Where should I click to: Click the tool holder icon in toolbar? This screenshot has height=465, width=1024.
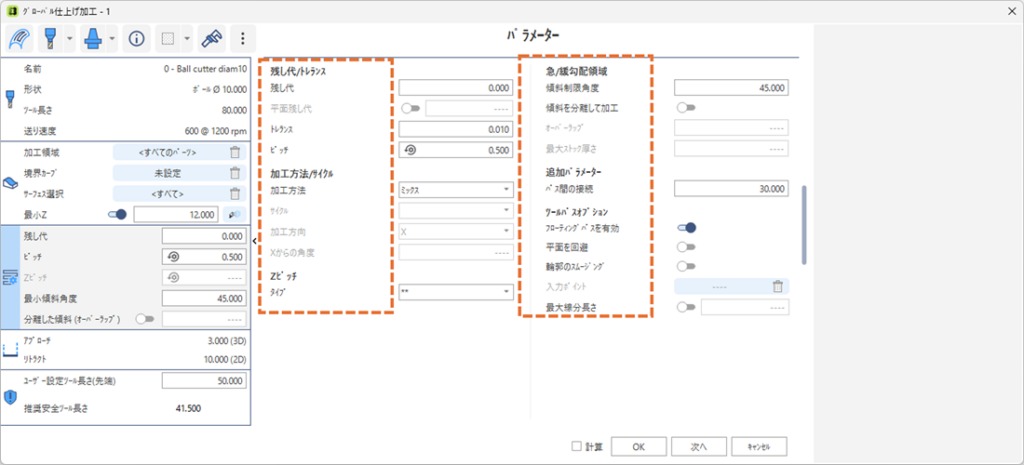(x=93, y=39)
